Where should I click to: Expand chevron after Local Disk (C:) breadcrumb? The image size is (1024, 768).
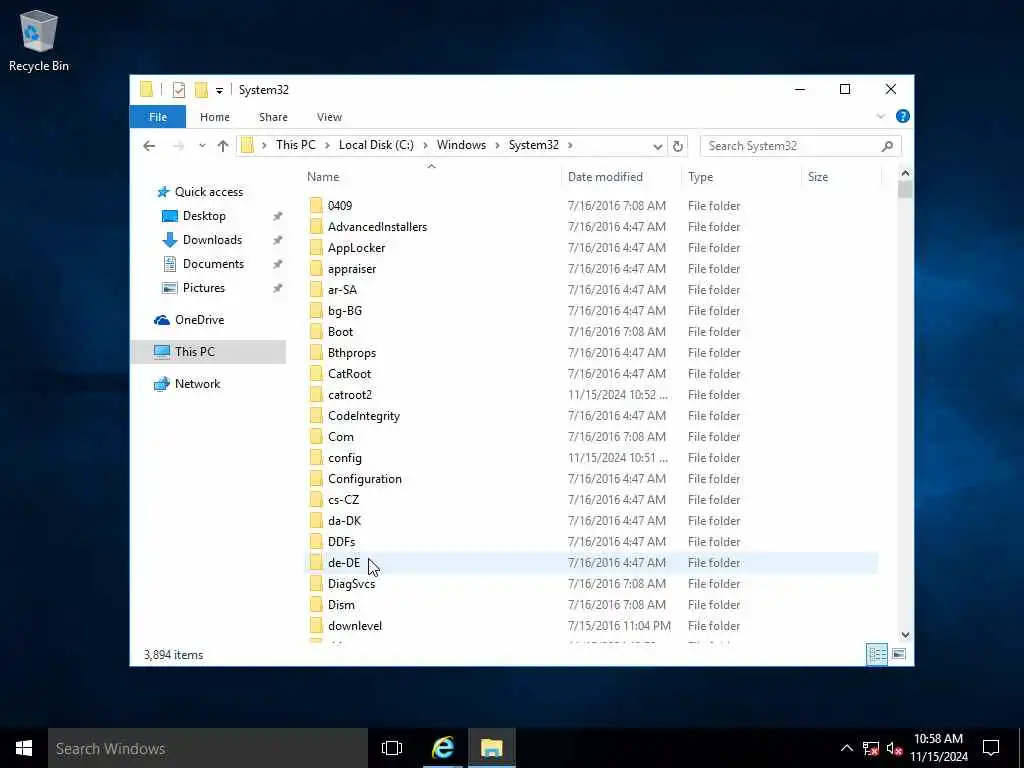[425, 146]
